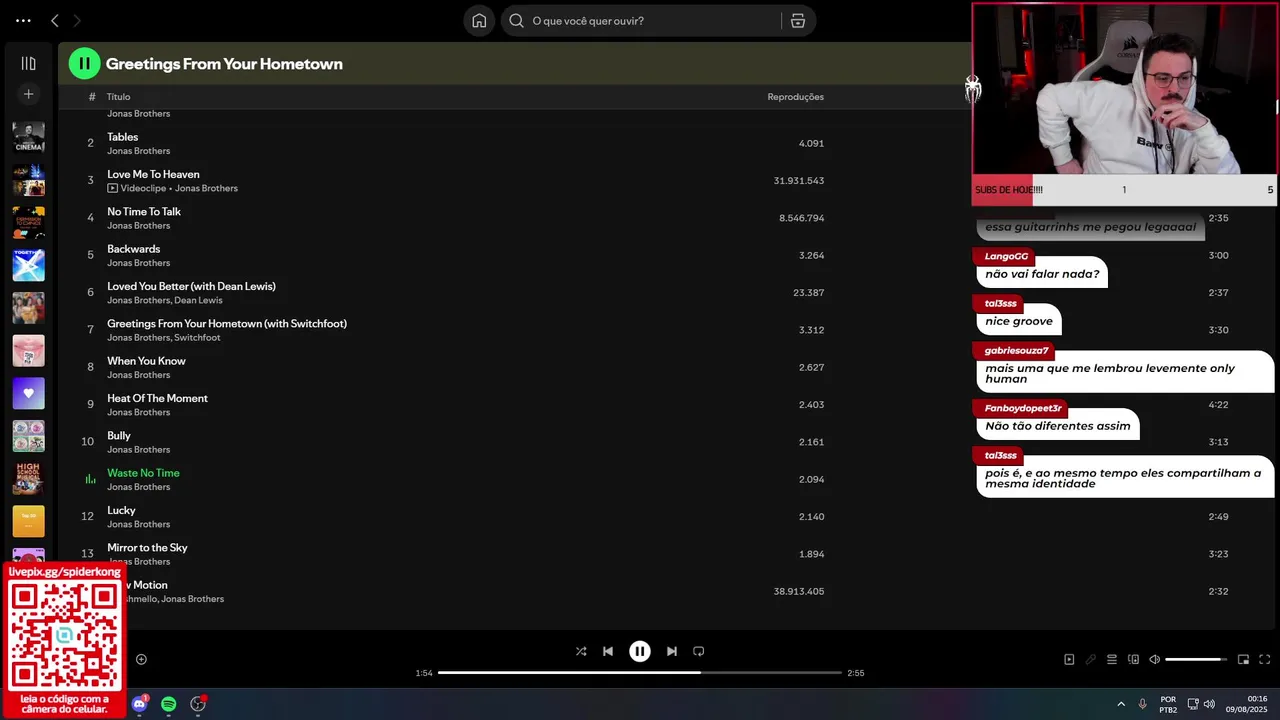The image size is (1280, 720).
Task: Open the Switchfoot artist link
Action: coord(197,338)
